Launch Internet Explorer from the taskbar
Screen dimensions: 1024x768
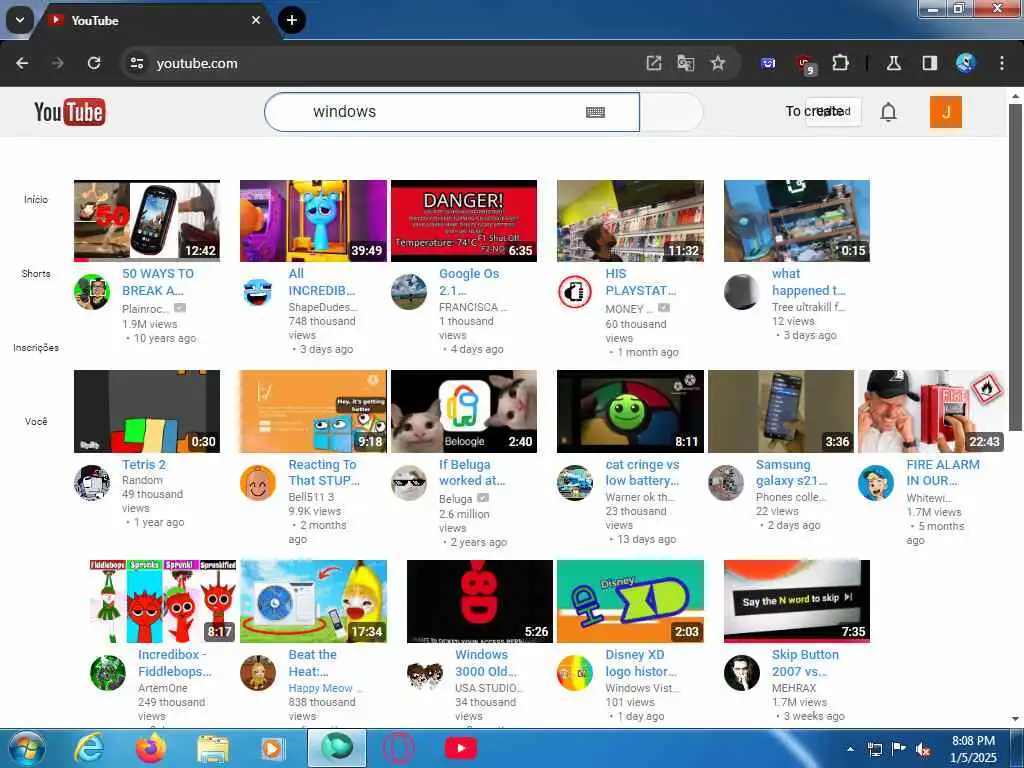pos(89,748)
